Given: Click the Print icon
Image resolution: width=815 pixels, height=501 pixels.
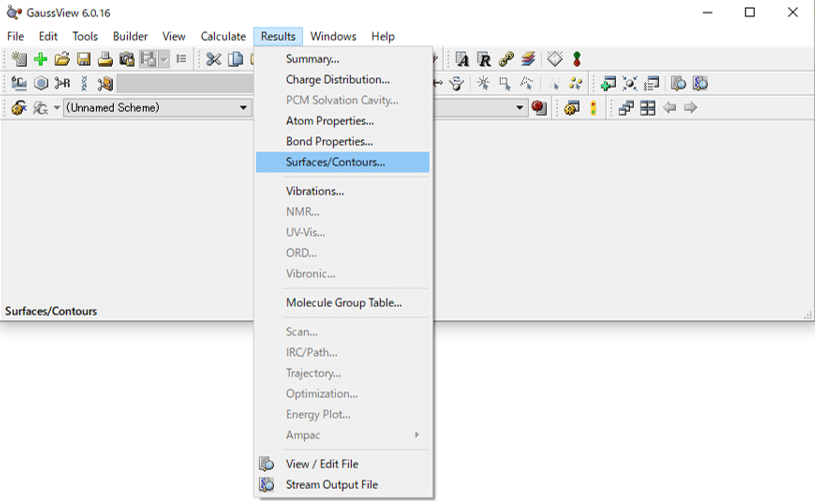Looking at the screenshot, I should click(x=105, y=59).
